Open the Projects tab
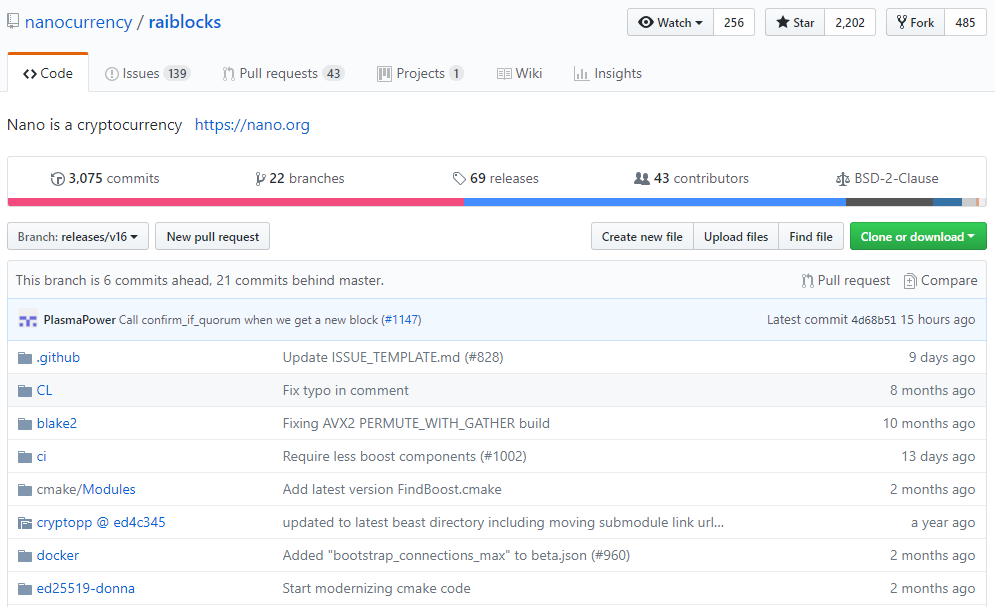 tap(420, 74)
